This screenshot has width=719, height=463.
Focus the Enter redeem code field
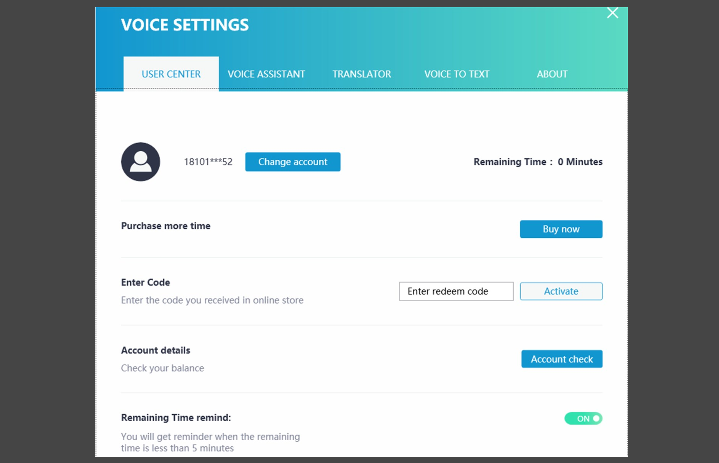click(456, 291)
